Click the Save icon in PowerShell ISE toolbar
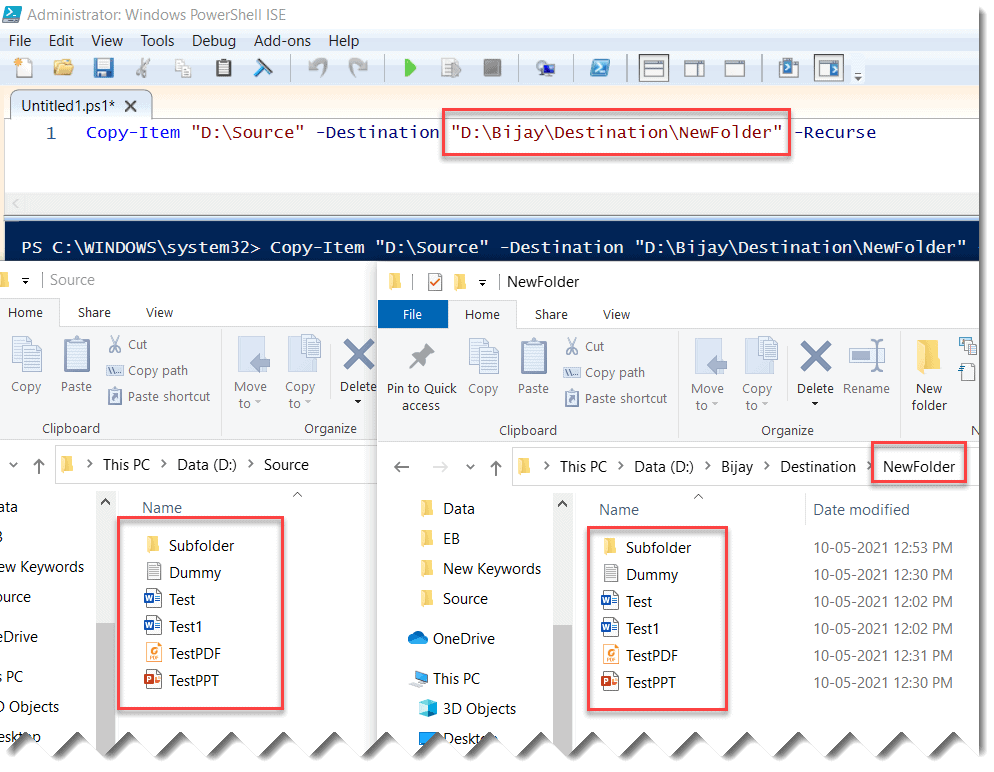994x772 pixels. [103, 68]
